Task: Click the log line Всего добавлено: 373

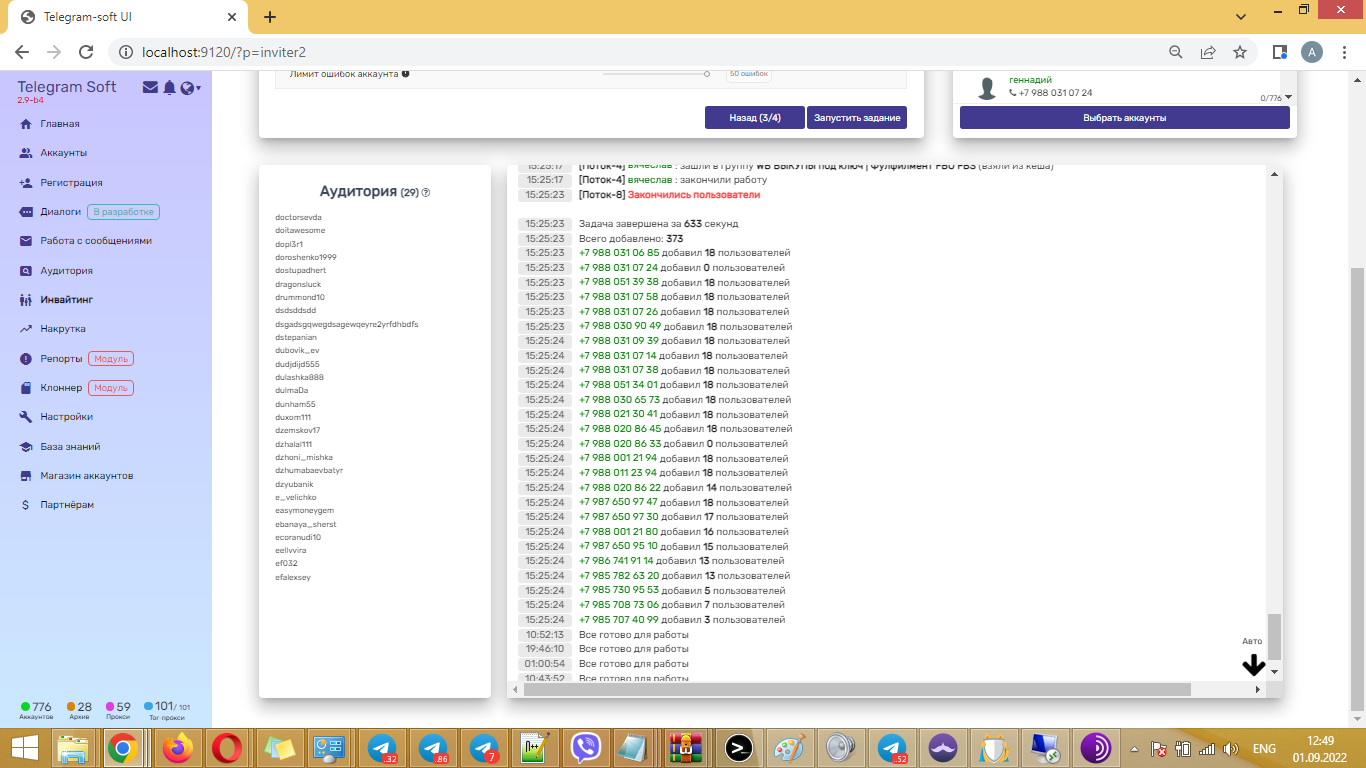Action: [x=631, y=239]
